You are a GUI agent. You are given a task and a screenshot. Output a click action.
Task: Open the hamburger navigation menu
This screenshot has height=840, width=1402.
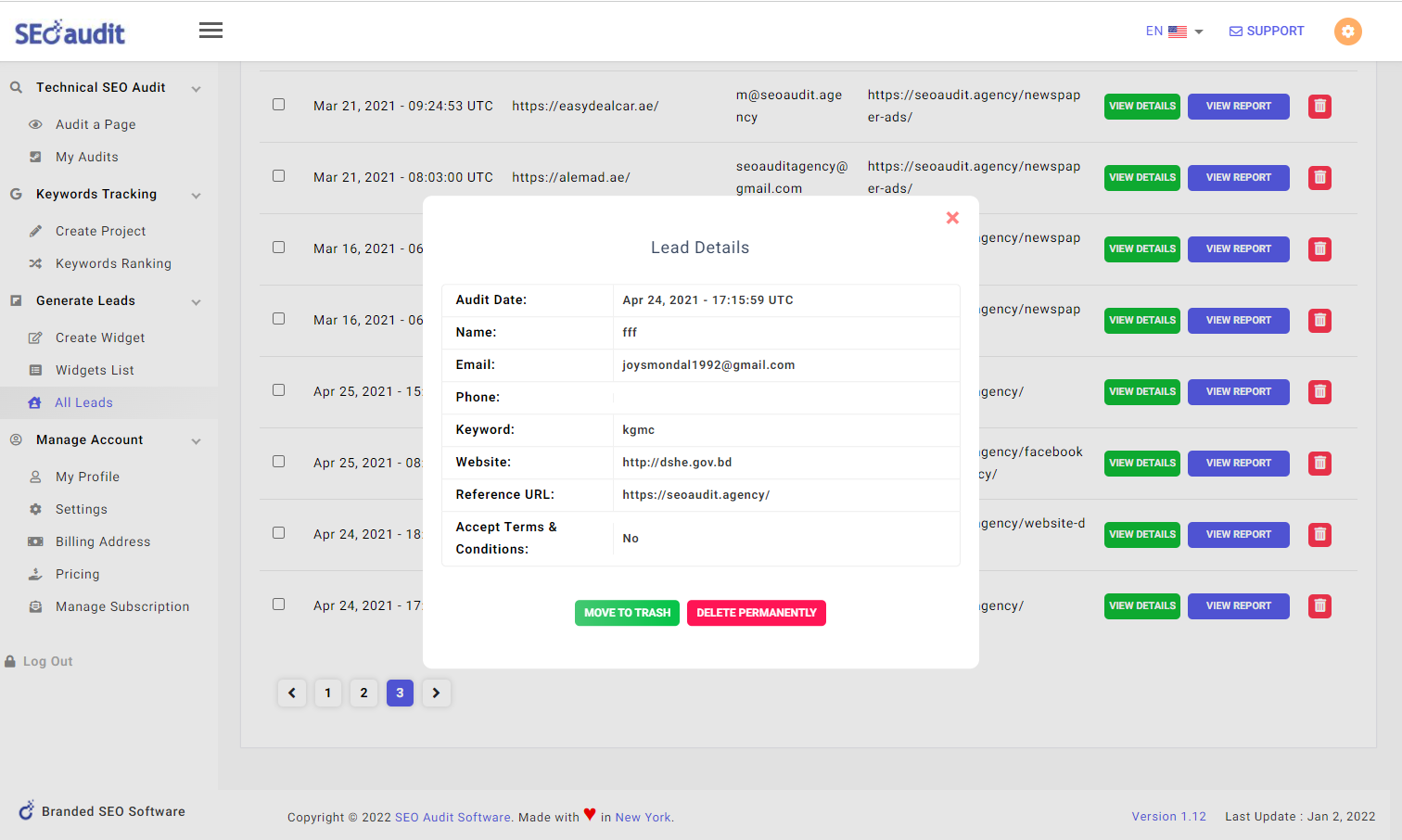(210, 30)
